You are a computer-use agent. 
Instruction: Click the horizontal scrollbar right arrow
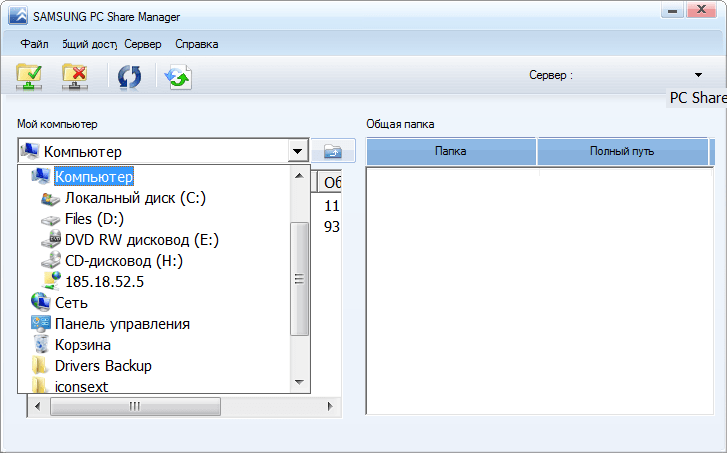pos(330,406)
